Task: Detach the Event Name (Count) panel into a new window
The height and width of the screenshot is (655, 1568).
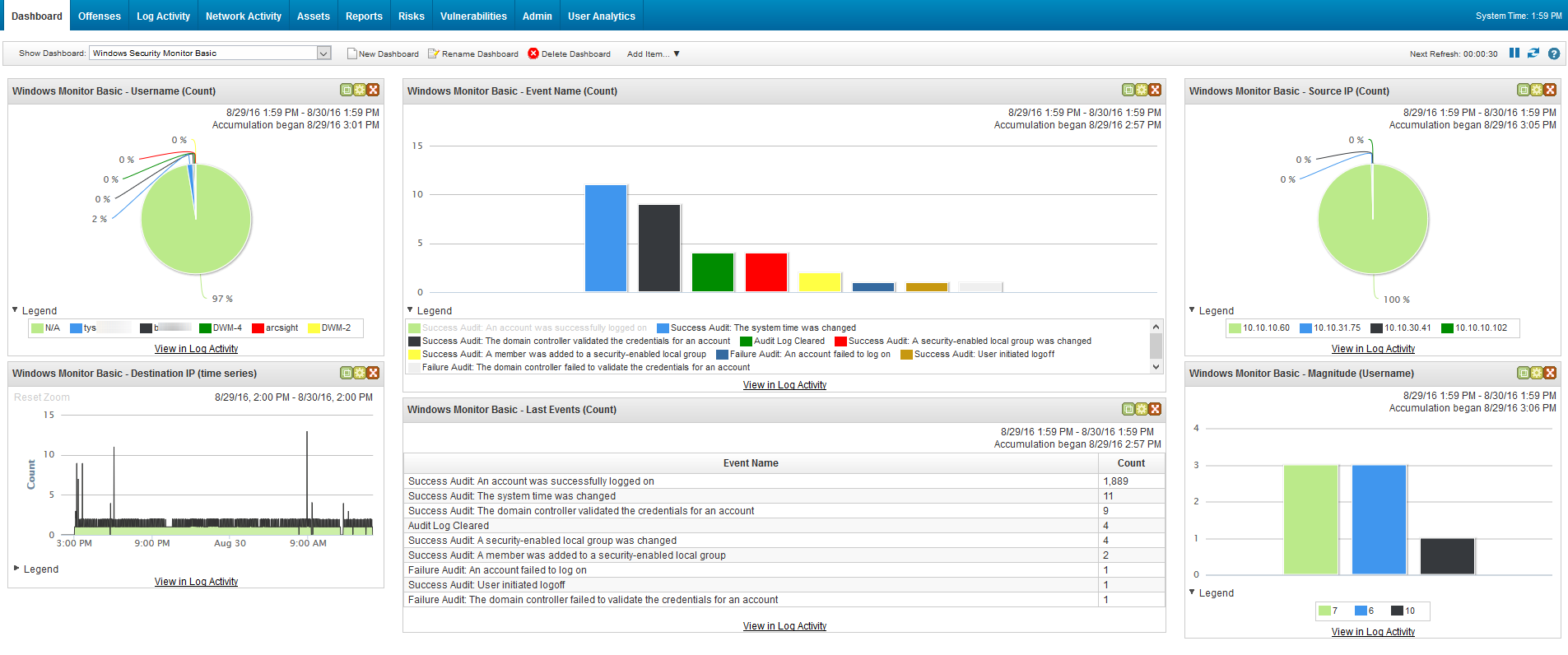Action: point(1128,90)
